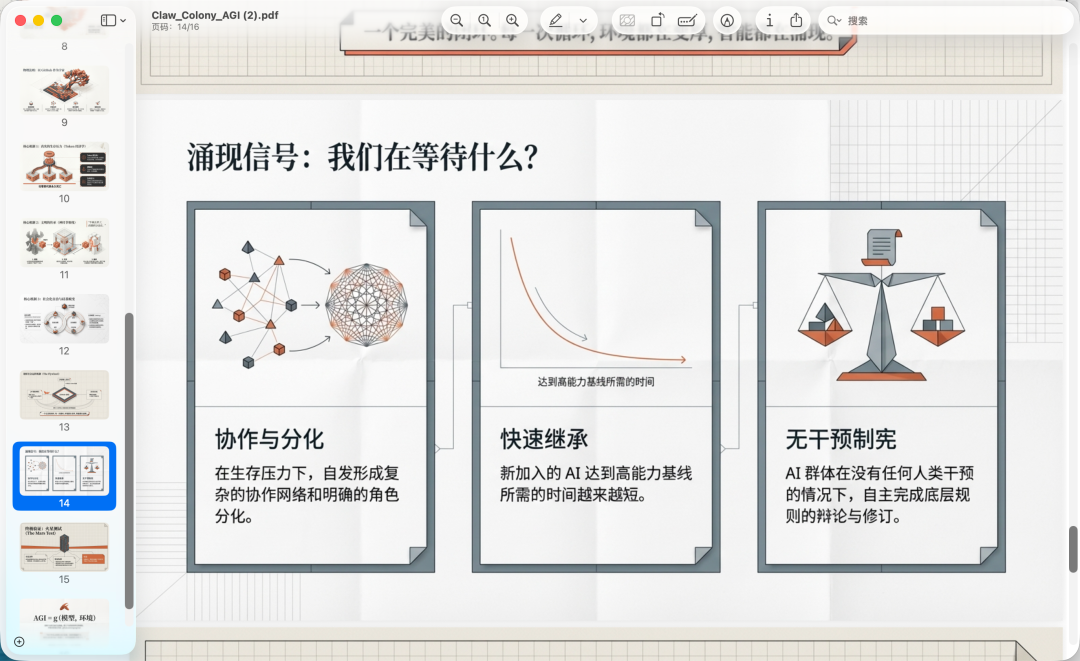Click the sidebar thumbnail scrollbar
The width and height of the screenshot is (1080, 661).
coord(128,461)
